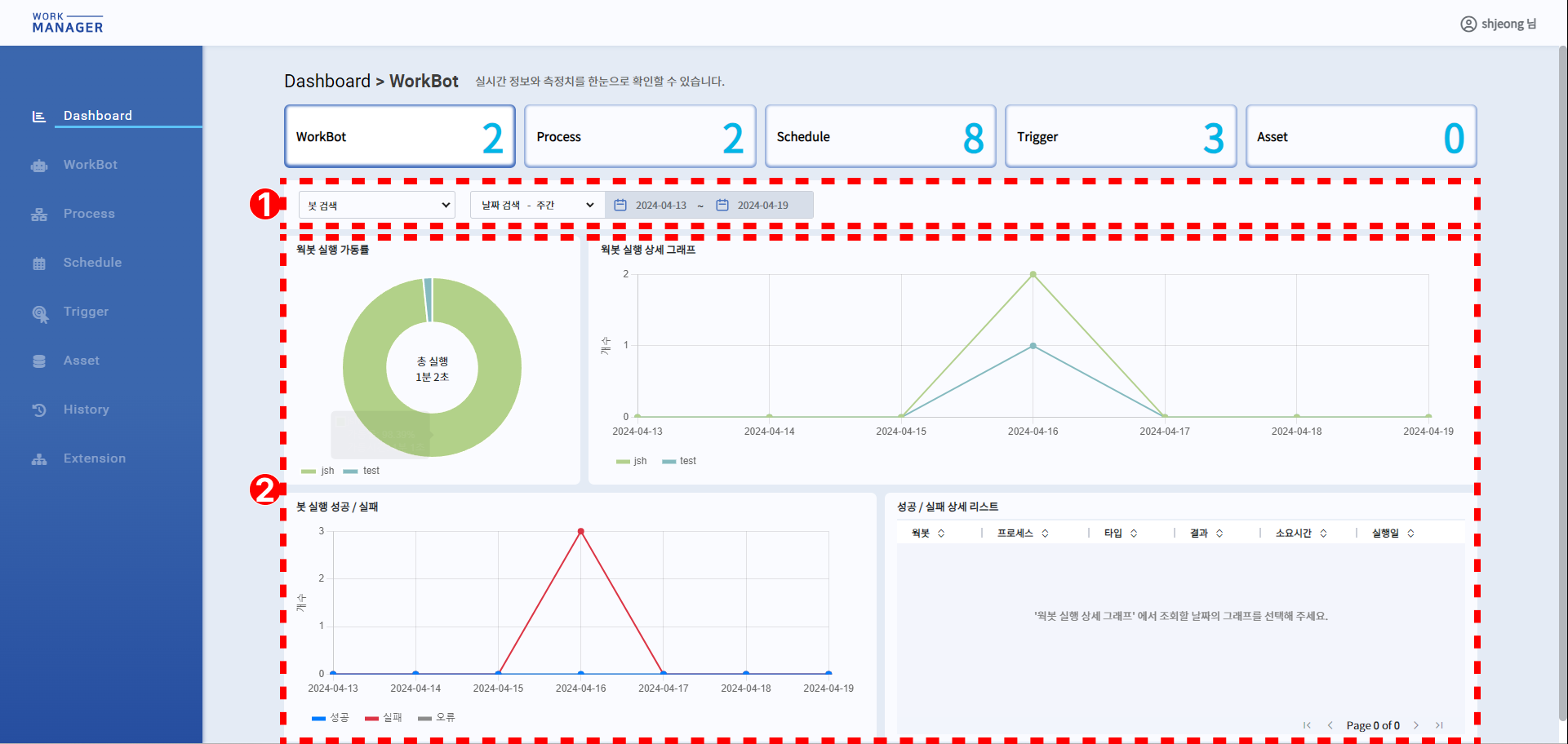Toggle test legend in detail line graph

pos(679,461)
